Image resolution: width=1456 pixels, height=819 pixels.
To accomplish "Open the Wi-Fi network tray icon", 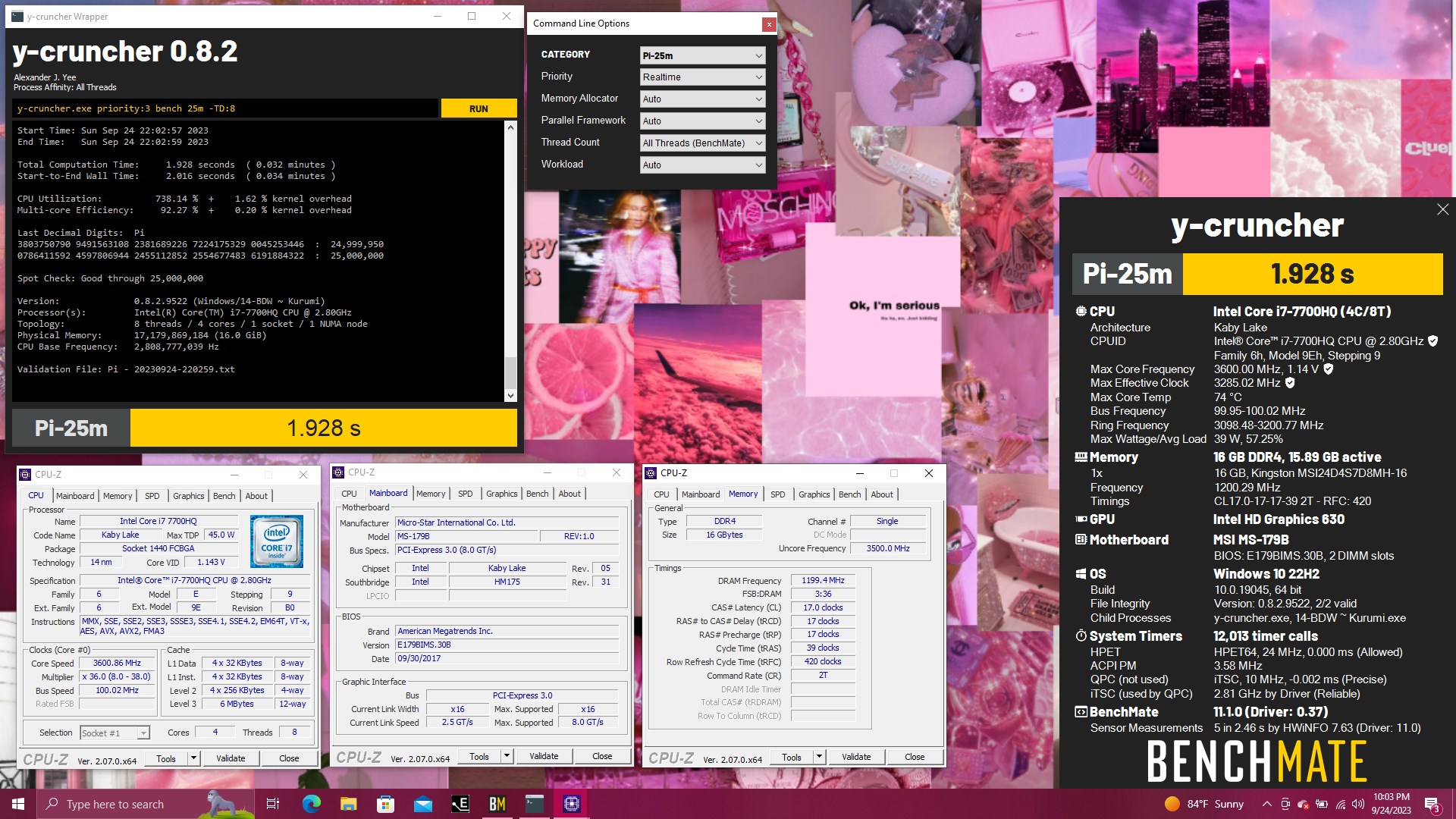I will [x=1340, y=804].
